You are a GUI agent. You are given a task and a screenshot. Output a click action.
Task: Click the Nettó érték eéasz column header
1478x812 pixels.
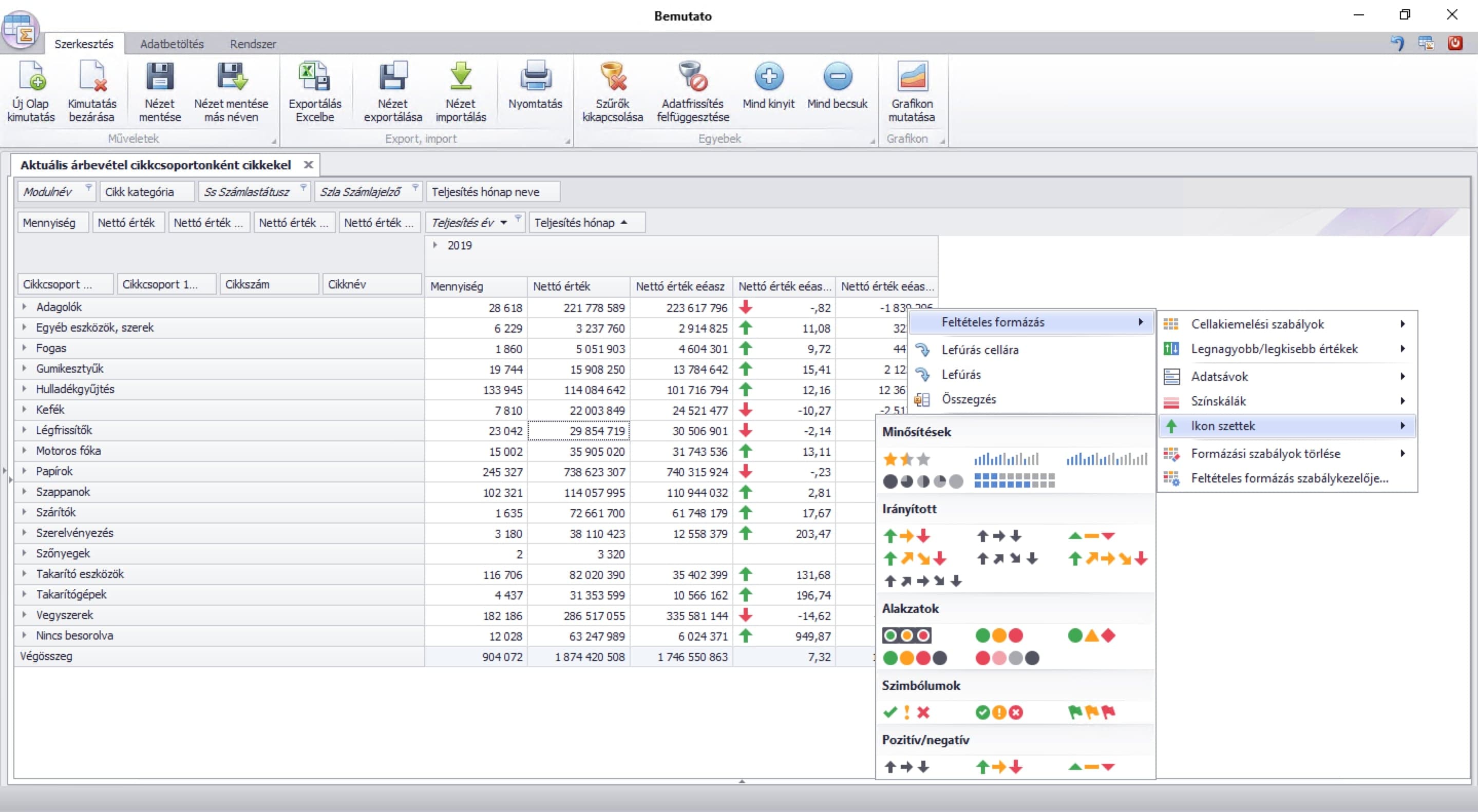tap(681, 286)
